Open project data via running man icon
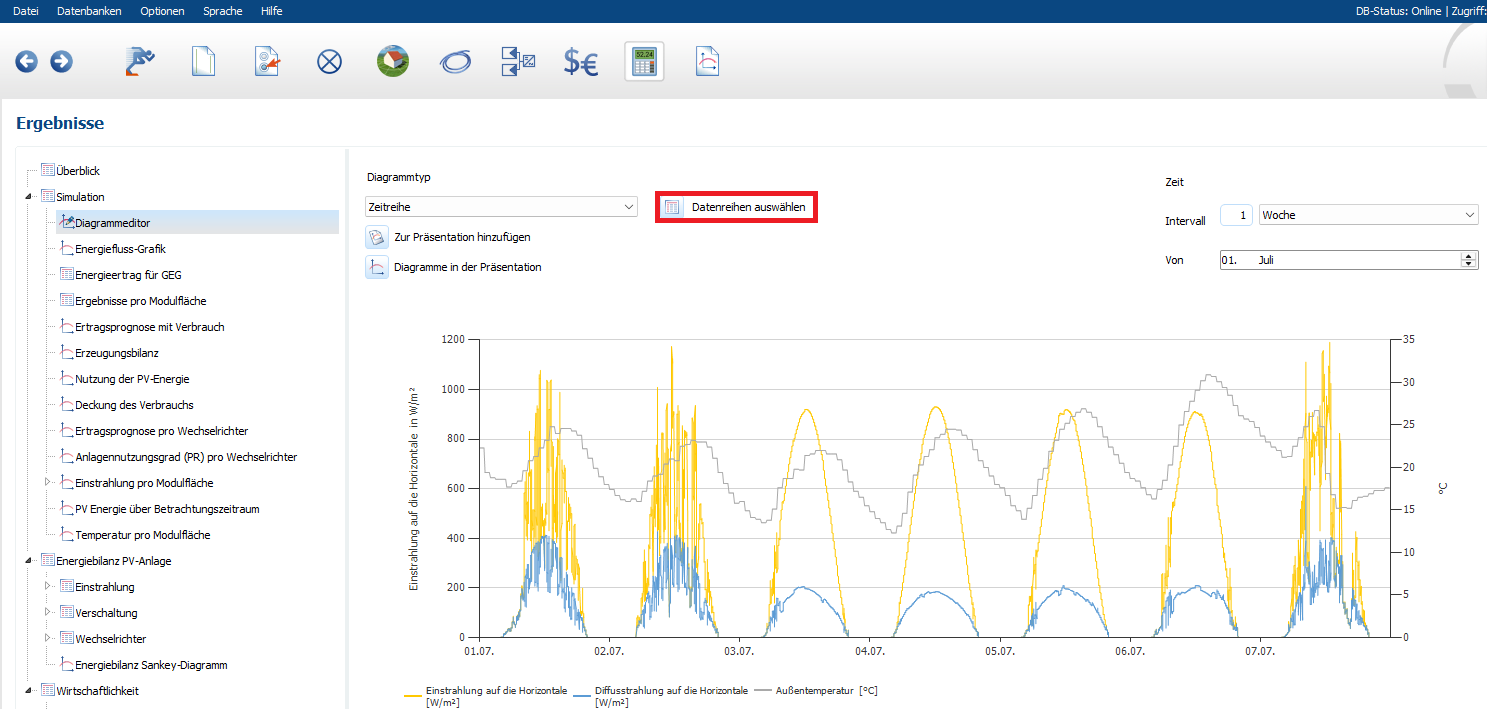Viewport: 1487px width, 709px height. pyautogui.click(x=141, y=62)
